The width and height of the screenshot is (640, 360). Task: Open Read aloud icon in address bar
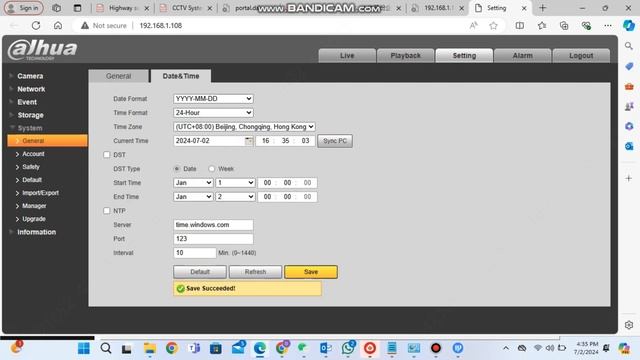tap(473, 26)
